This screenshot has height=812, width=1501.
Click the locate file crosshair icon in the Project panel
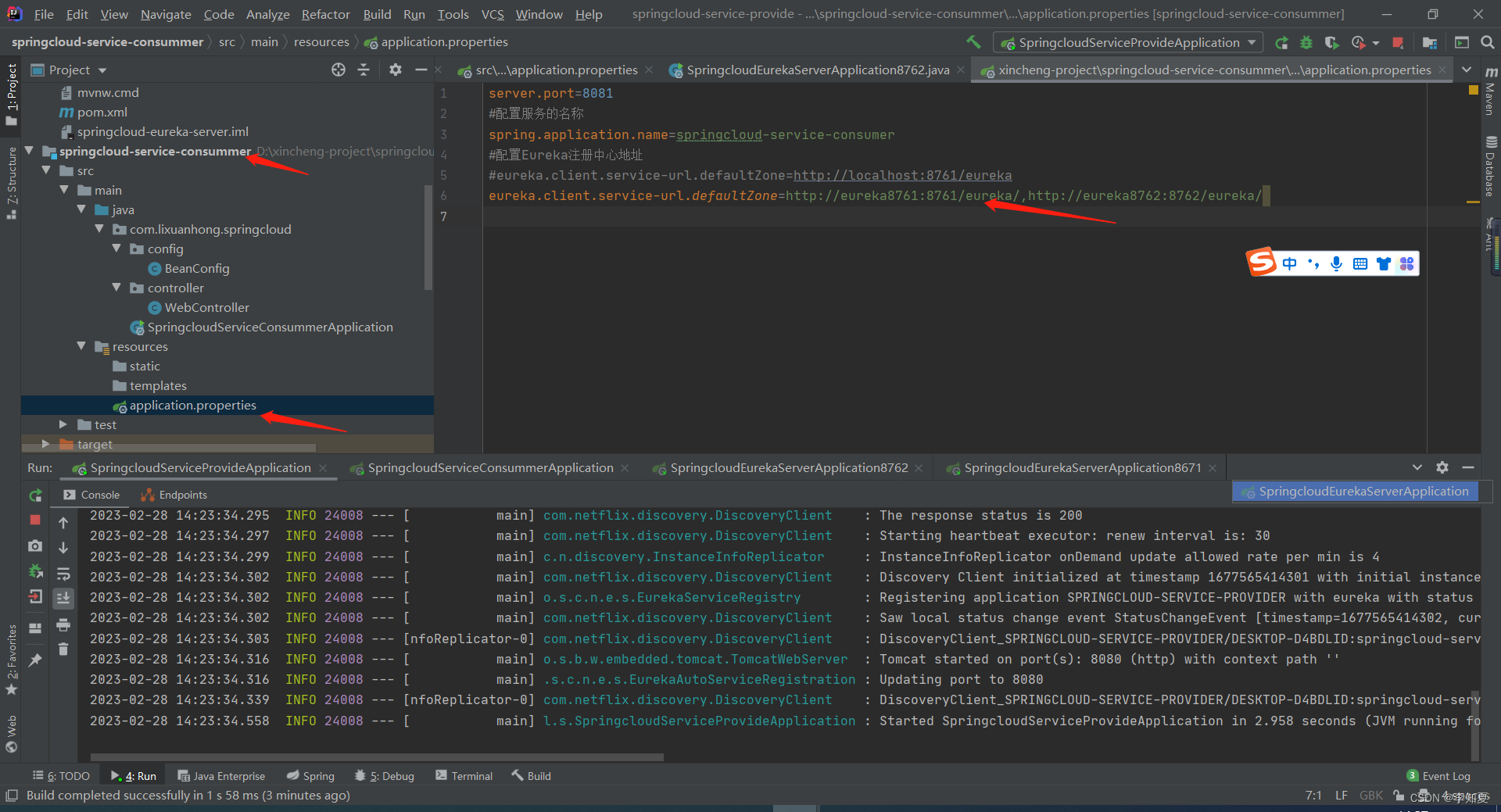point(339,70)
